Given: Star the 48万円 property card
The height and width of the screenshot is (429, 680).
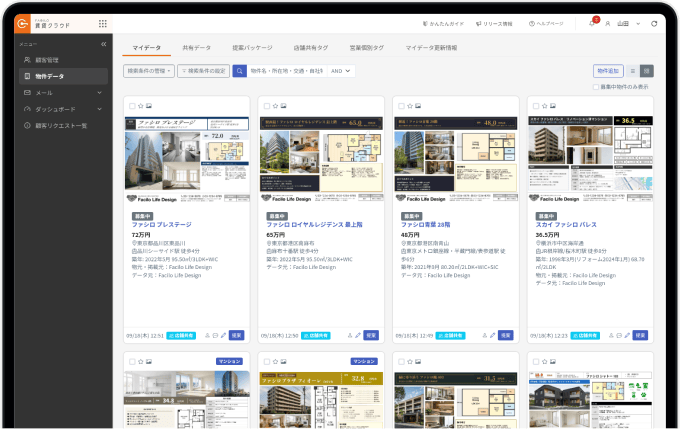Looking at the screenshot, I should tap(409, 106).
